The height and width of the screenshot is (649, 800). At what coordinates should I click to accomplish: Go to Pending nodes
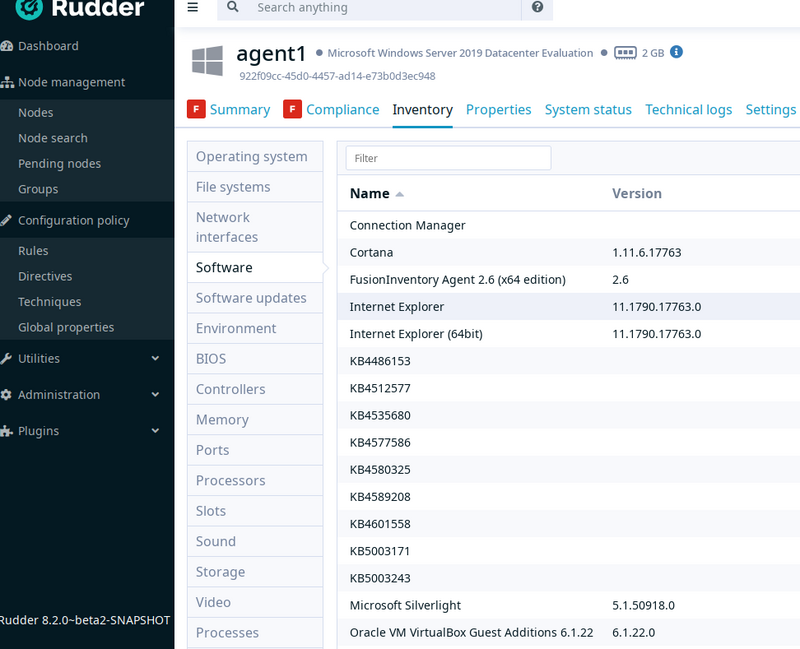pos(60,164)
